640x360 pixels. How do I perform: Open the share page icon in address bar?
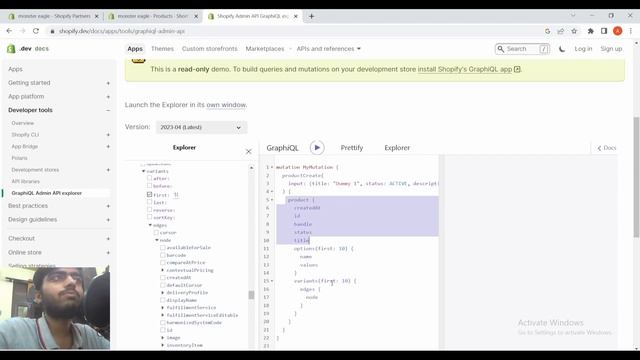(561, 31)
